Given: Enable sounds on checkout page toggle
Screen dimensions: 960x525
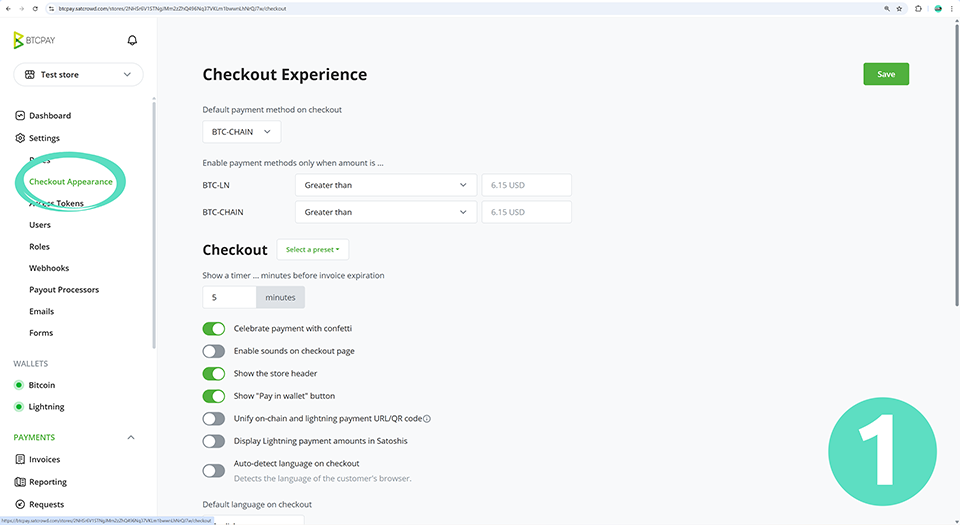Looking at the screenshot, I should (x=213, y=351).
